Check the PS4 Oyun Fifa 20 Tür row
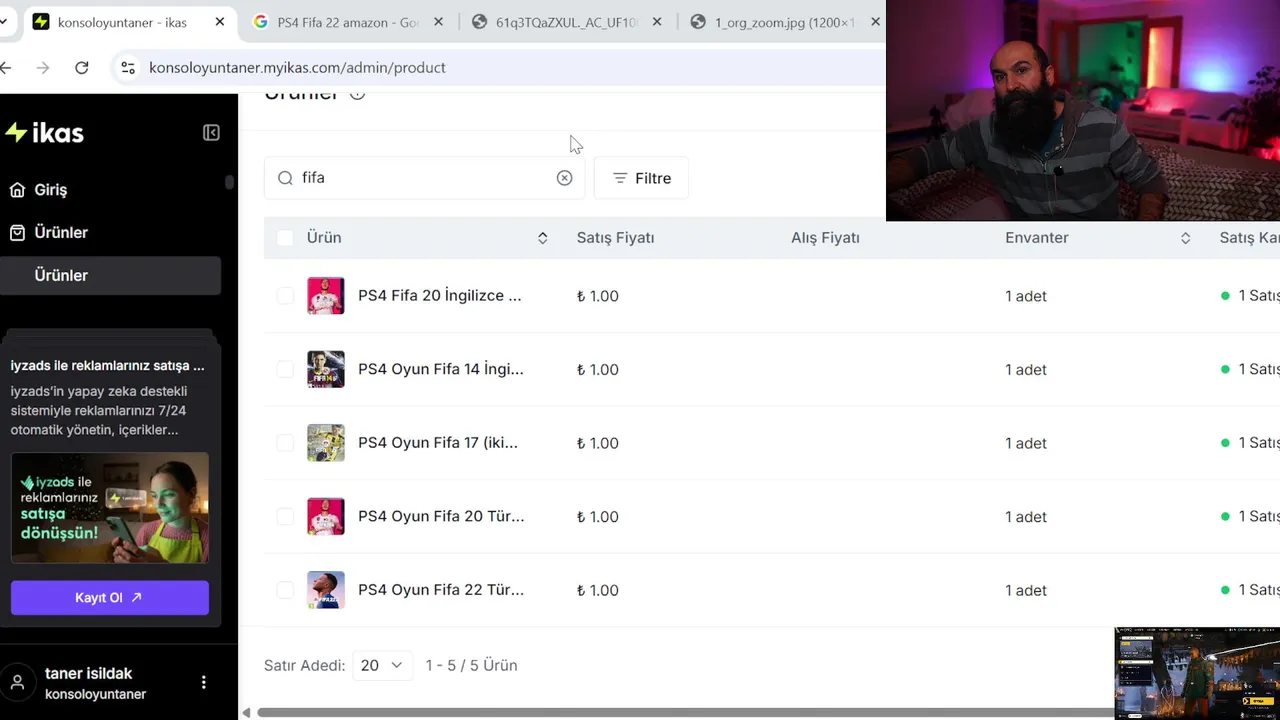 (285, 516)
